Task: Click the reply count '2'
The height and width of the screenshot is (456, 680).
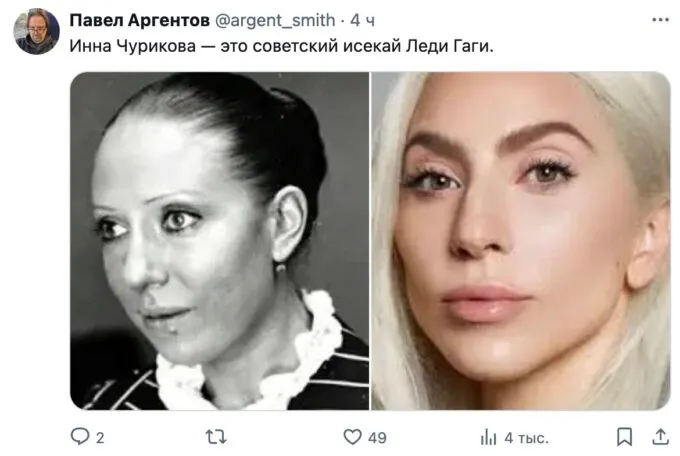Action: tap(100, 438)
